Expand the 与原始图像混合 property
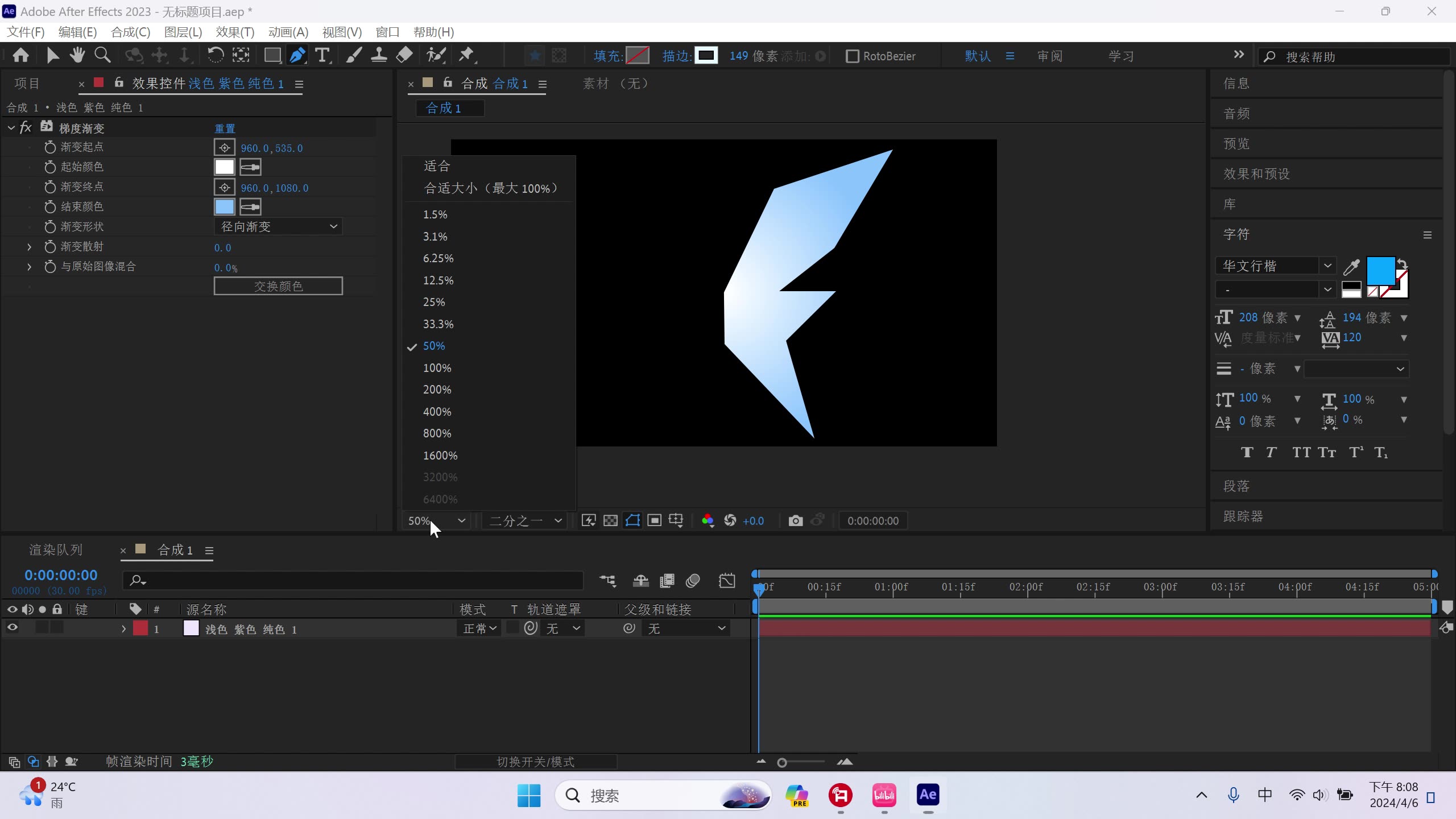 [30, 267]
